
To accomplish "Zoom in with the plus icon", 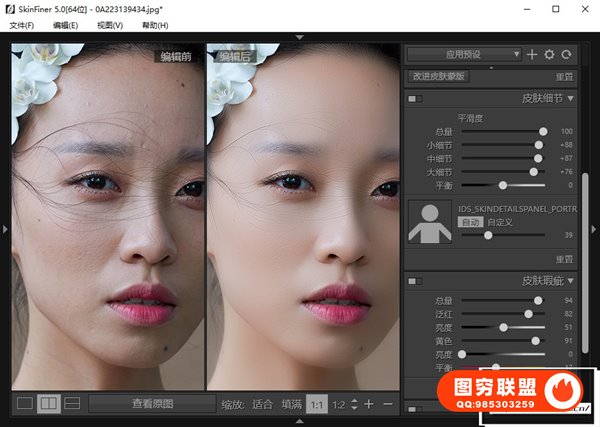I will click(369, 404).
